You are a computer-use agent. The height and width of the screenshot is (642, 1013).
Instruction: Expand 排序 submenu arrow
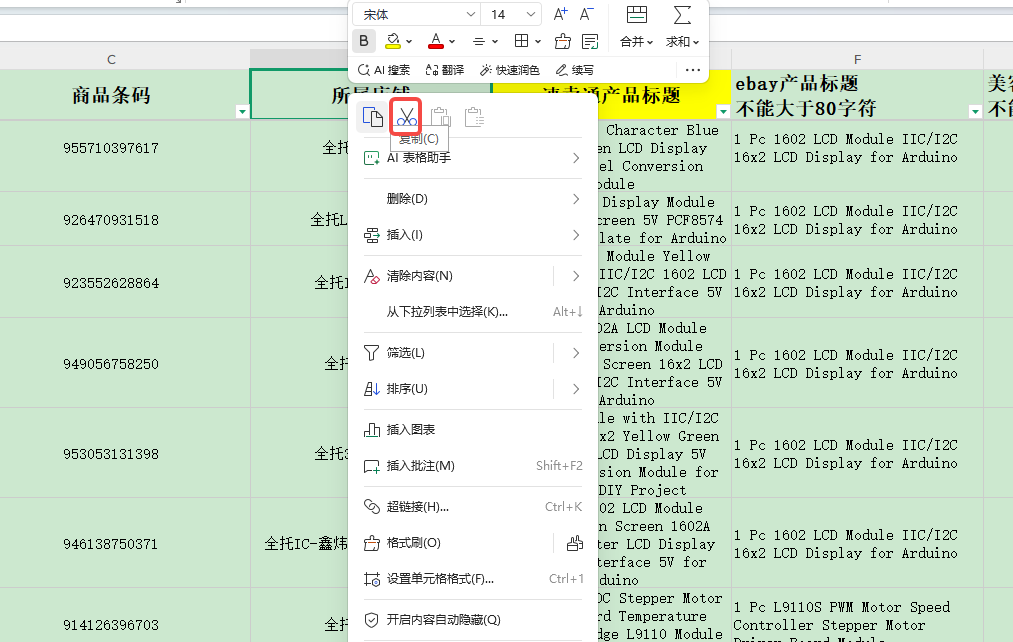pyautogui.click(x=576, y=389)
